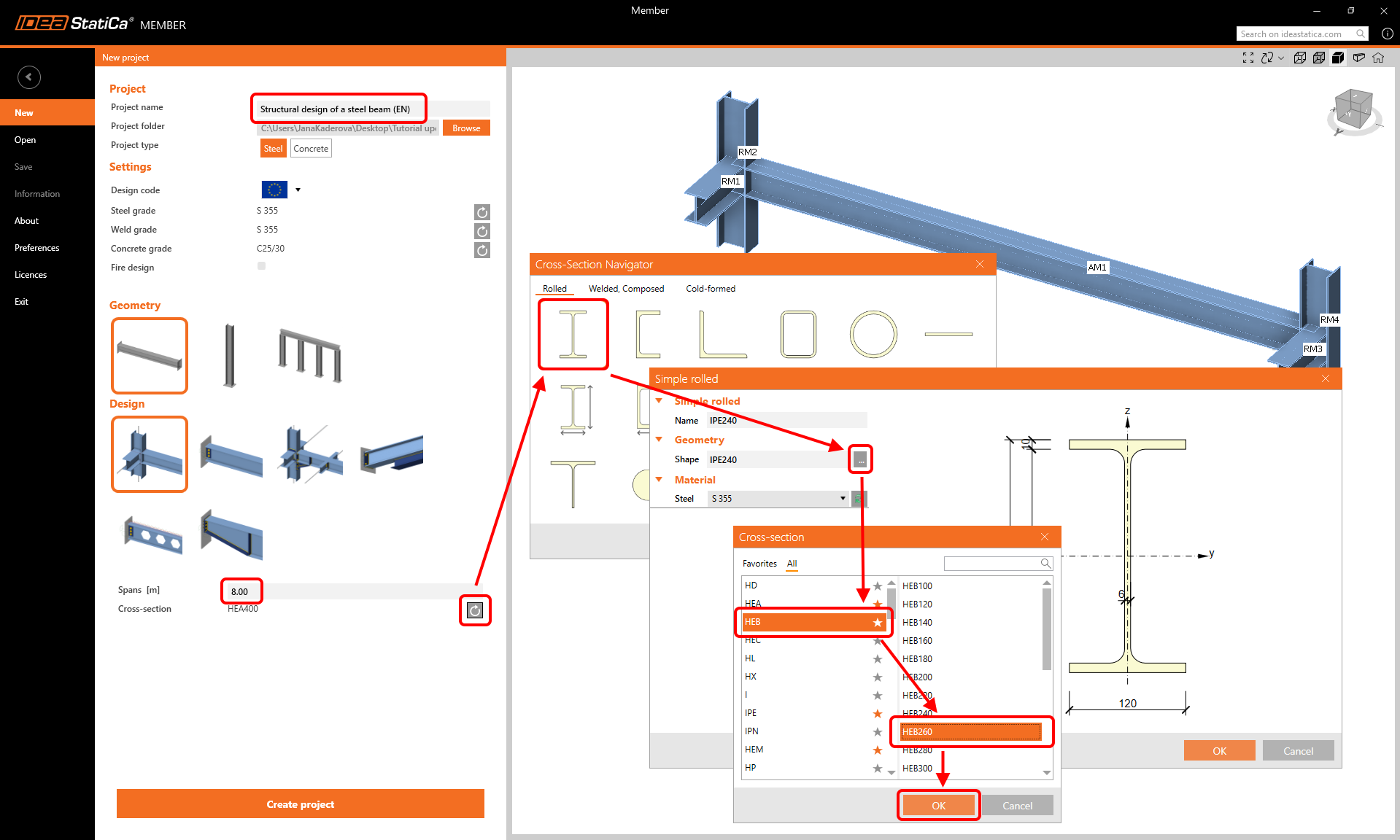The width and height of the screenshot is (1400, 840).
Task: Enable the Fire design checkbox
Action: point(261,265)
